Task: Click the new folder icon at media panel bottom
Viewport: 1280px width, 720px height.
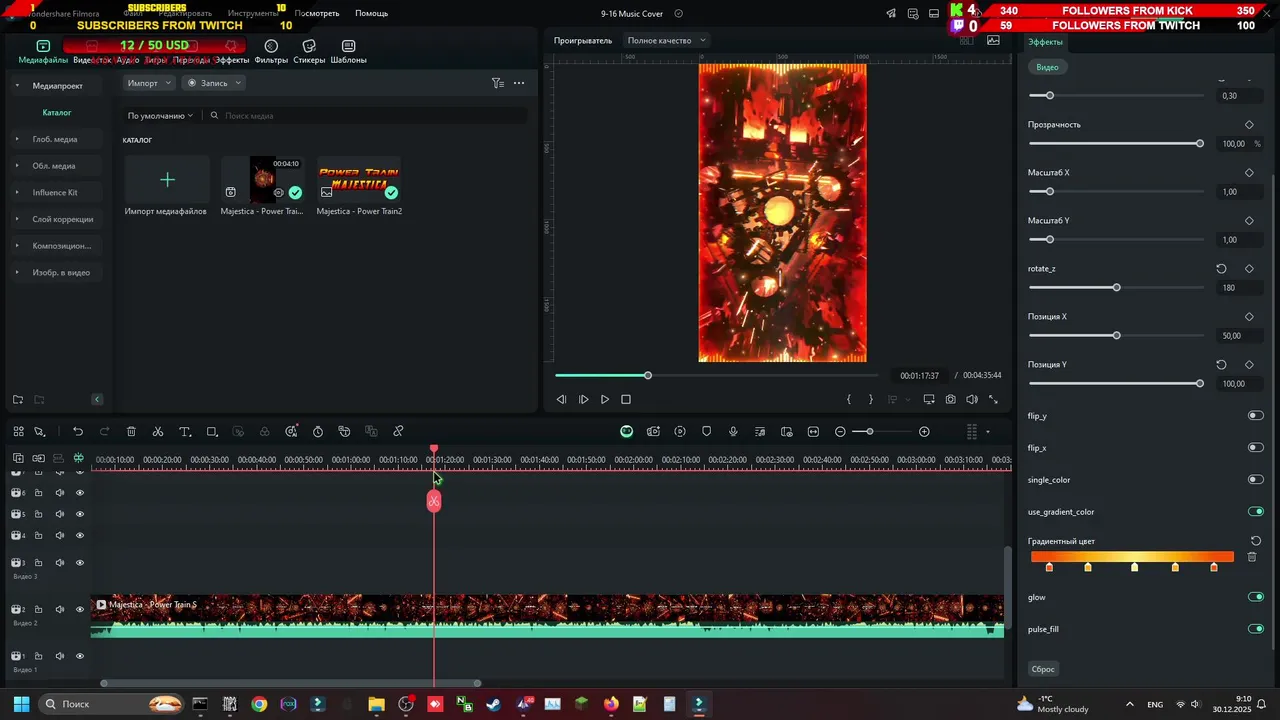Action: click(x=18, y=399)
